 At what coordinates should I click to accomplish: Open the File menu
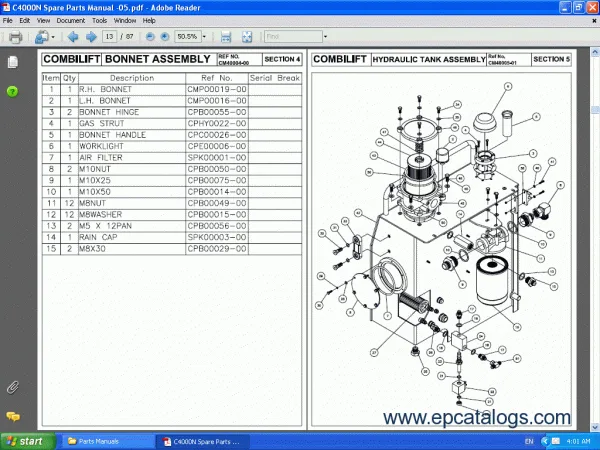coord(8,21)
